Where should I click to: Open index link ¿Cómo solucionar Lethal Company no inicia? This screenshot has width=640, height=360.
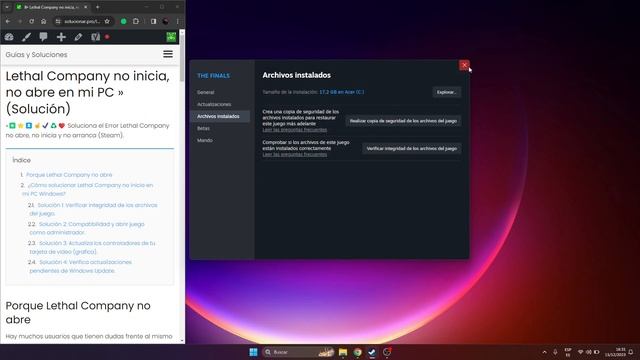(x=87, y=189)
